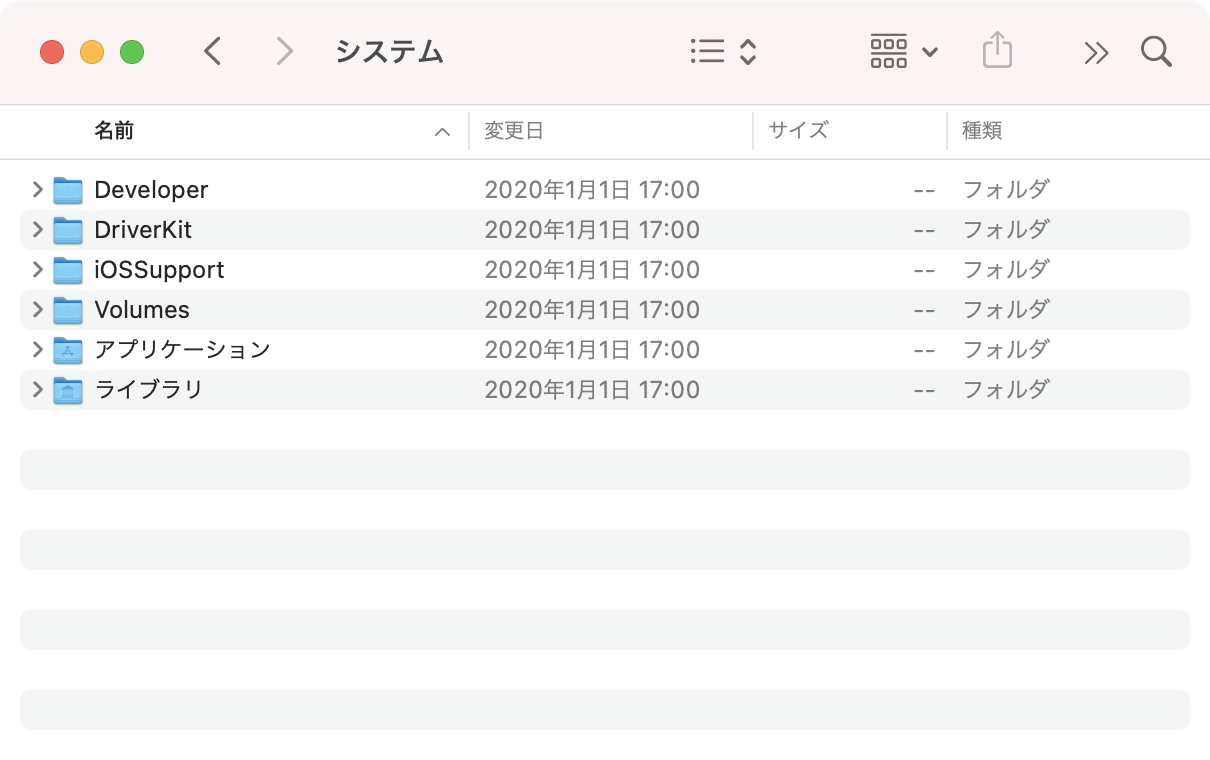1210x760 pixels.
Task: Click the 変更日 column header
Action: pyautogui.click(x=513, y=131)
